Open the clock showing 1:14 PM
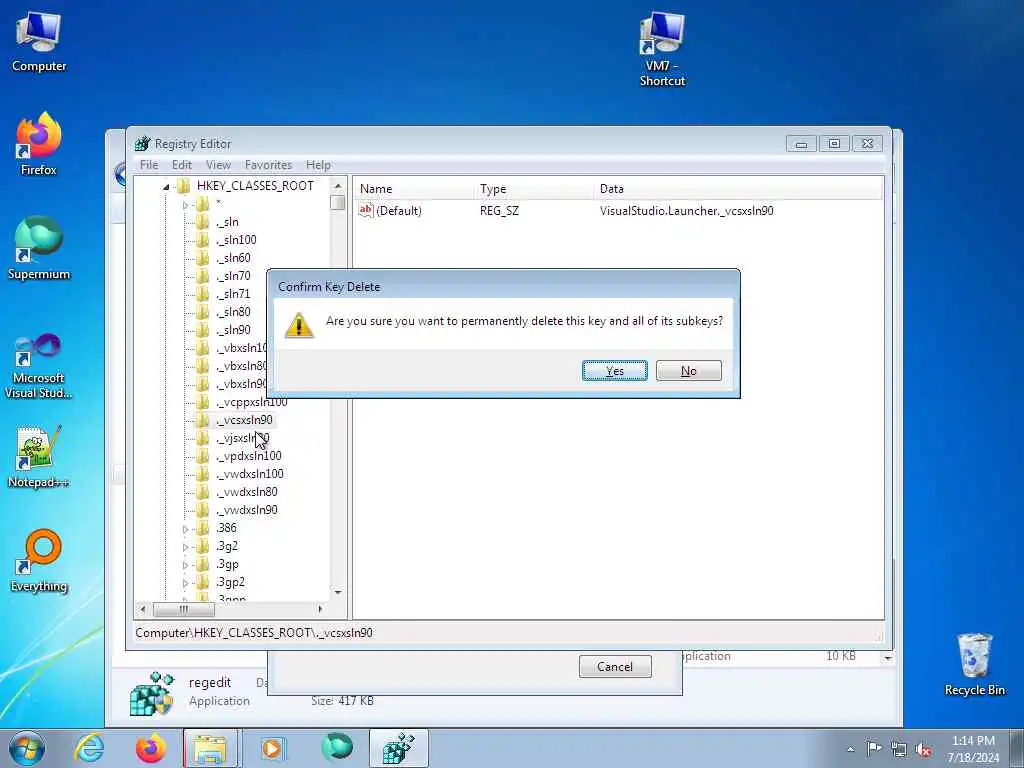 click(973, 749)
